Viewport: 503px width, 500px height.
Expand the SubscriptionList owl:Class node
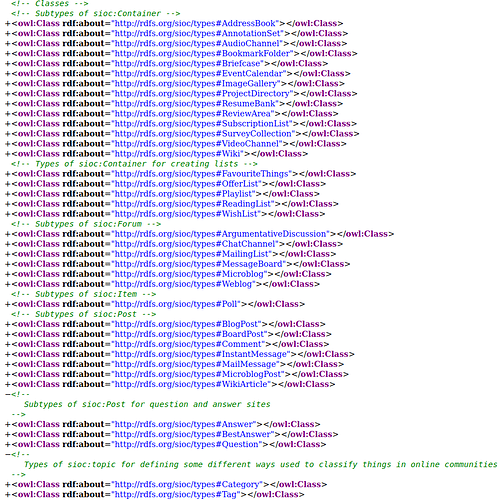[x=8, y=124]
